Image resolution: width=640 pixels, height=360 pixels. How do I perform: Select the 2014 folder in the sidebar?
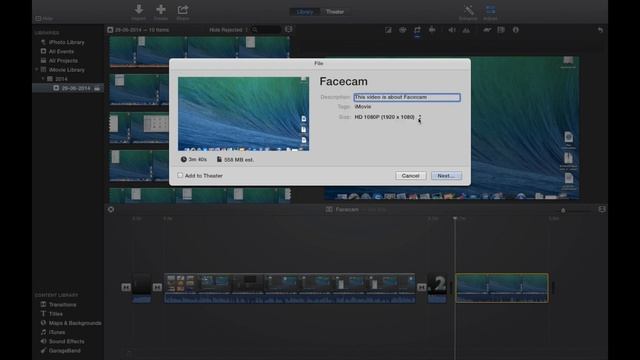pyautogui.click(x=61, y=79)
